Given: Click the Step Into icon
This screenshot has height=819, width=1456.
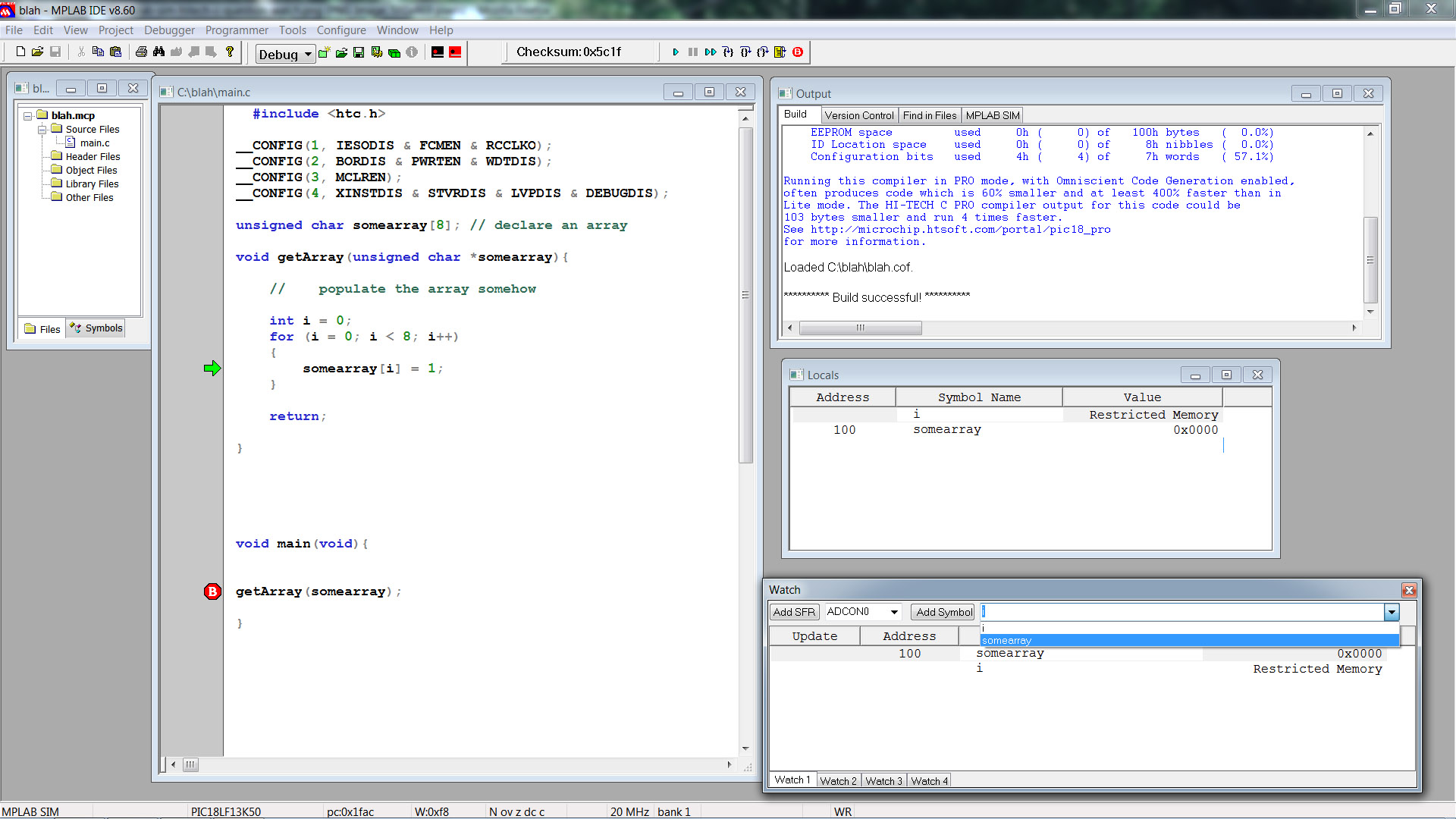Looking at the screenshot, I should pyautogui.click(x=728, y=52).
